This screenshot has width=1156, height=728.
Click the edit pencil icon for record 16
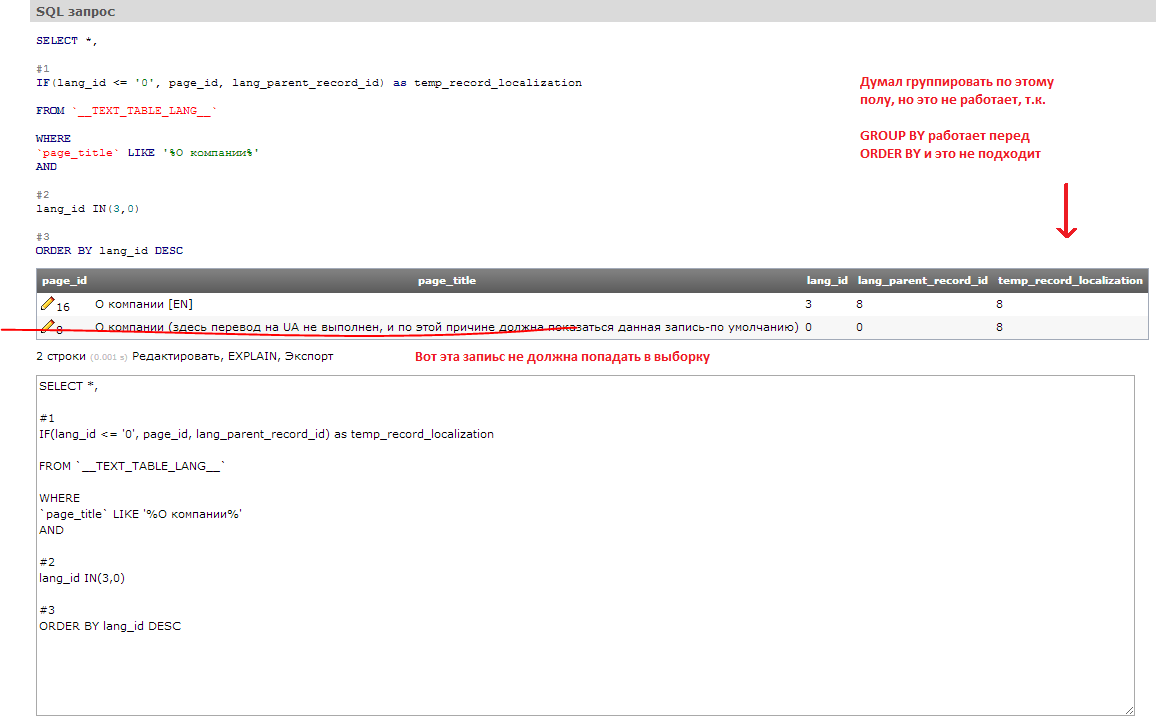47,303
